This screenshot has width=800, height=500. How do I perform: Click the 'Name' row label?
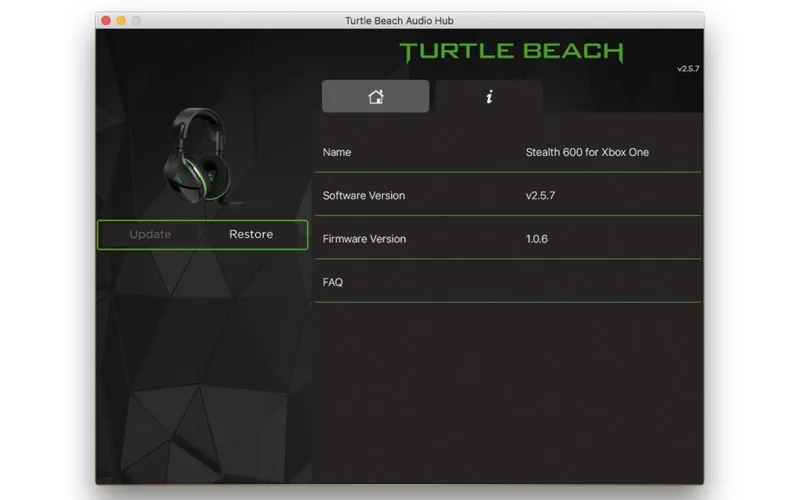point(337,152)
